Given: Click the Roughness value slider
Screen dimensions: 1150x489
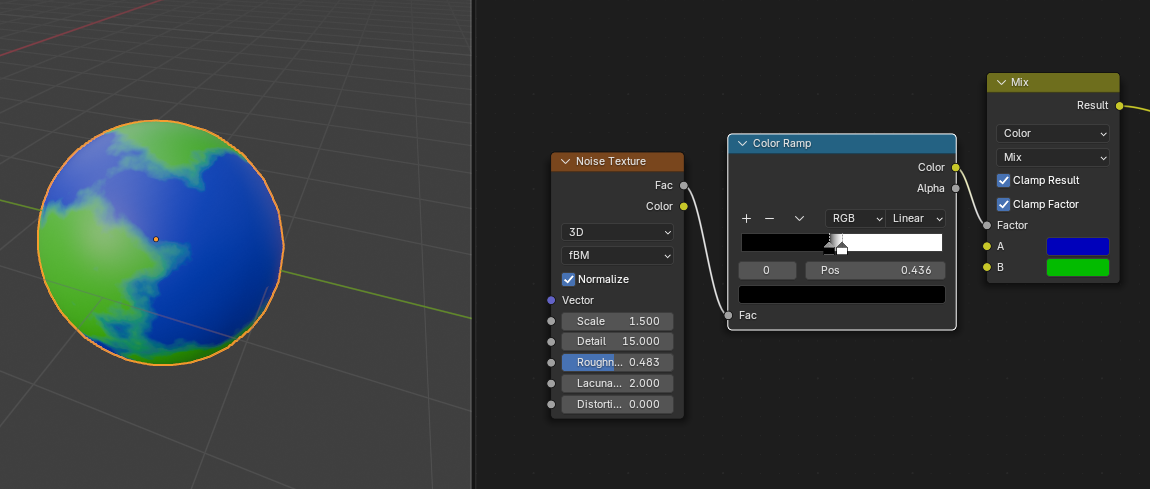Looking at the screenshot, I should pos(617,362).
